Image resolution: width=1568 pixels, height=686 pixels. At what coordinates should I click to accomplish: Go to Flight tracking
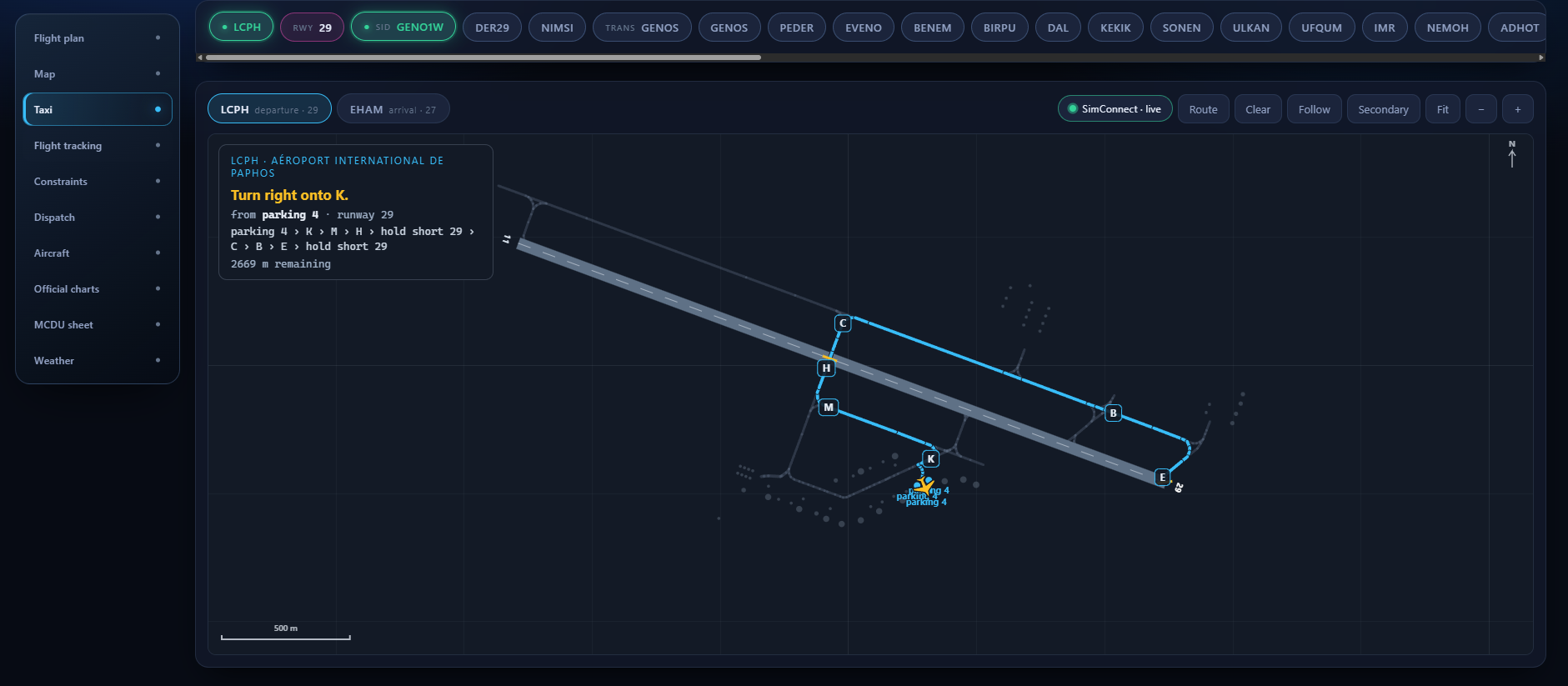point(98,146)
